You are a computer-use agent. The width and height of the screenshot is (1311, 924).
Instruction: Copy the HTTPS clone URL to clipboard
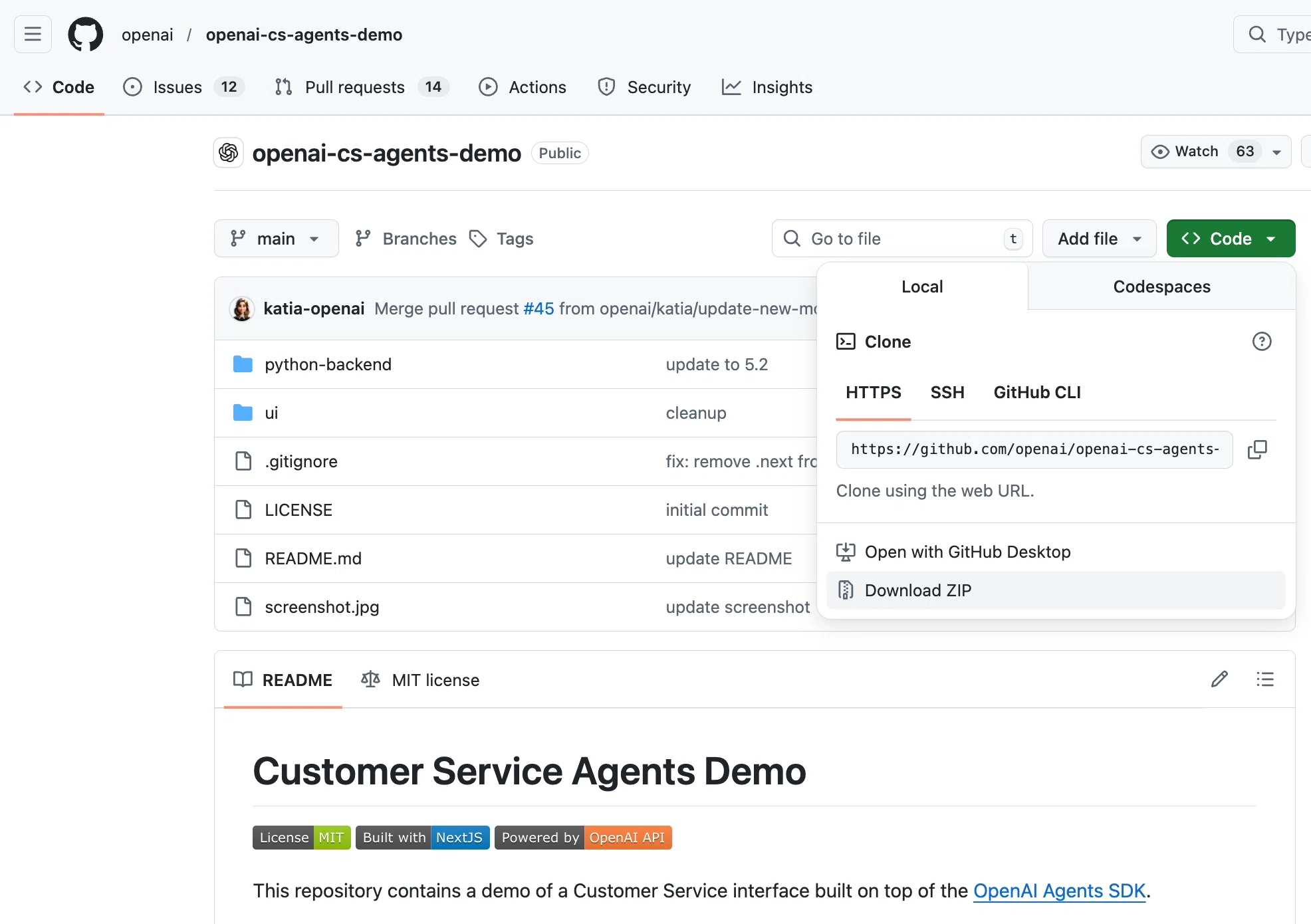pyautogui.click(x=1257, y=449)
